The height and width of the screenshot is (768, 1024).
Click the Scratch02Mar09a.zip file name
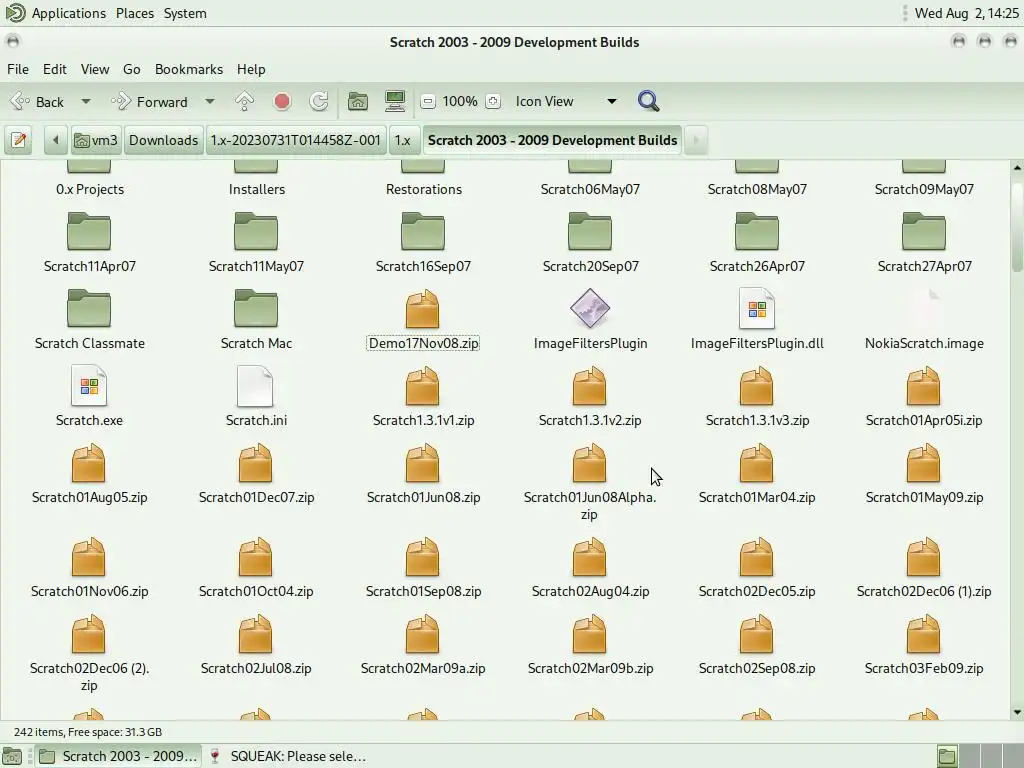423,668
